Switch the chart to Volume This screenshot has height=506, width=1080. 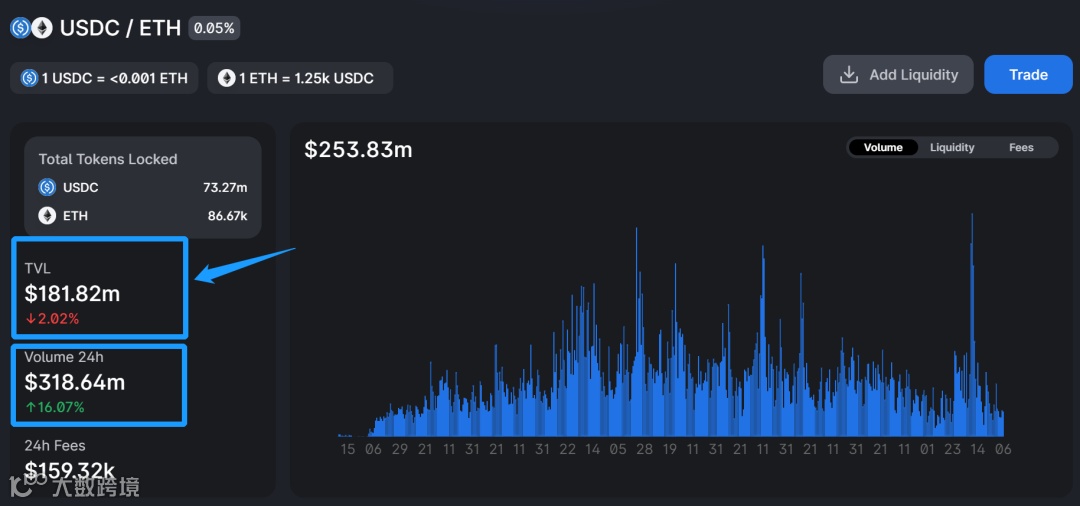point(883,147)
